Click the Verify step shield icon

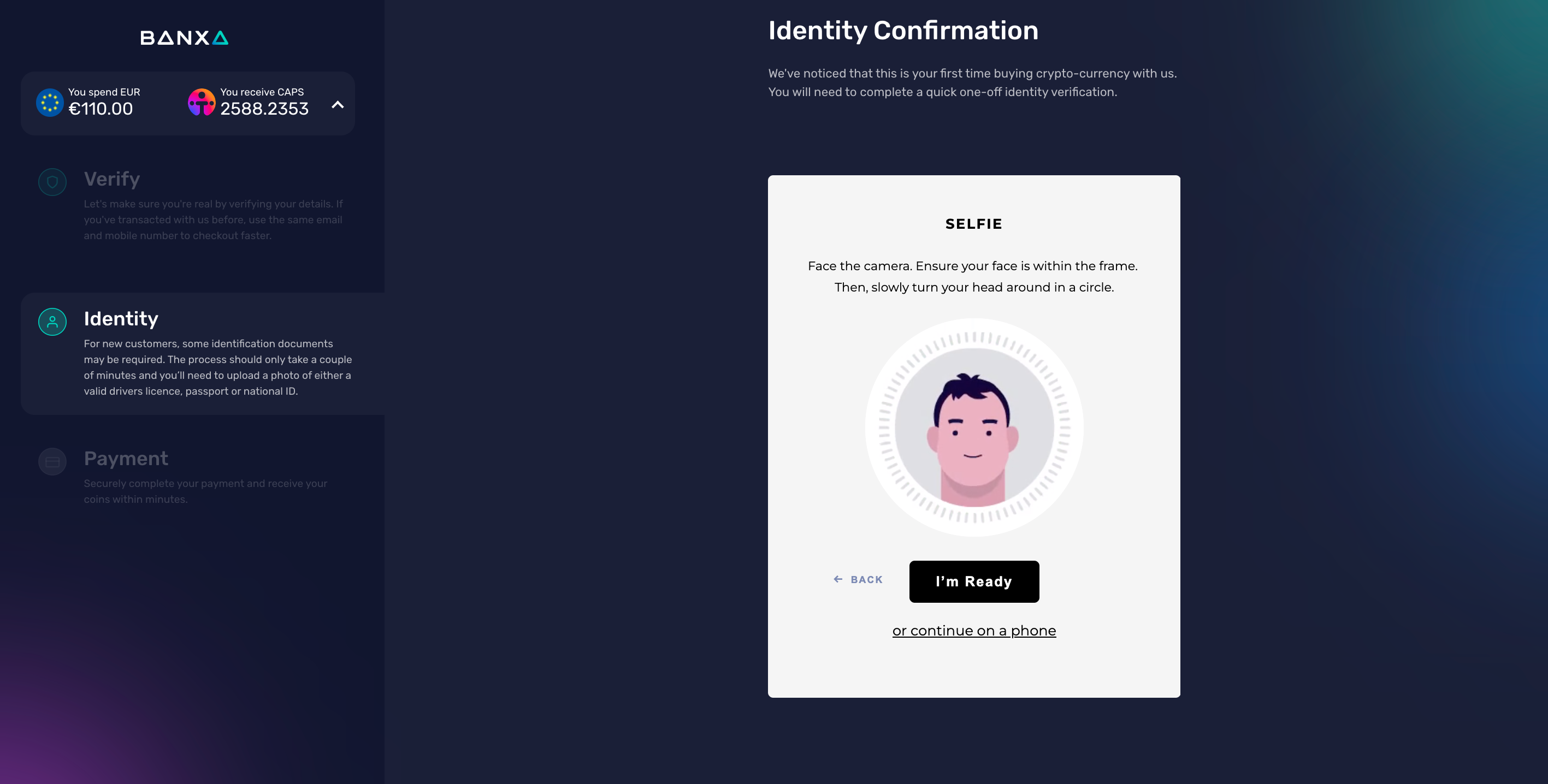point(52,182)
